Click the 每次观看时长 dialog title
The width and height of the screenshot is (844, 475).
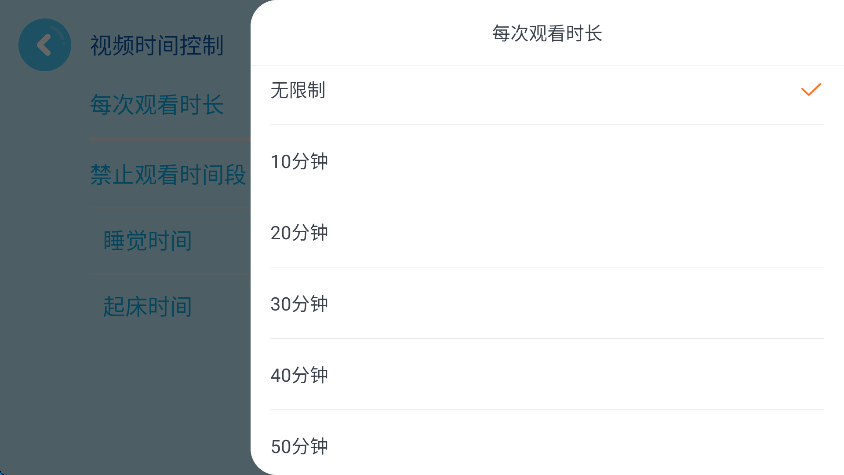(x=547, y=34)
